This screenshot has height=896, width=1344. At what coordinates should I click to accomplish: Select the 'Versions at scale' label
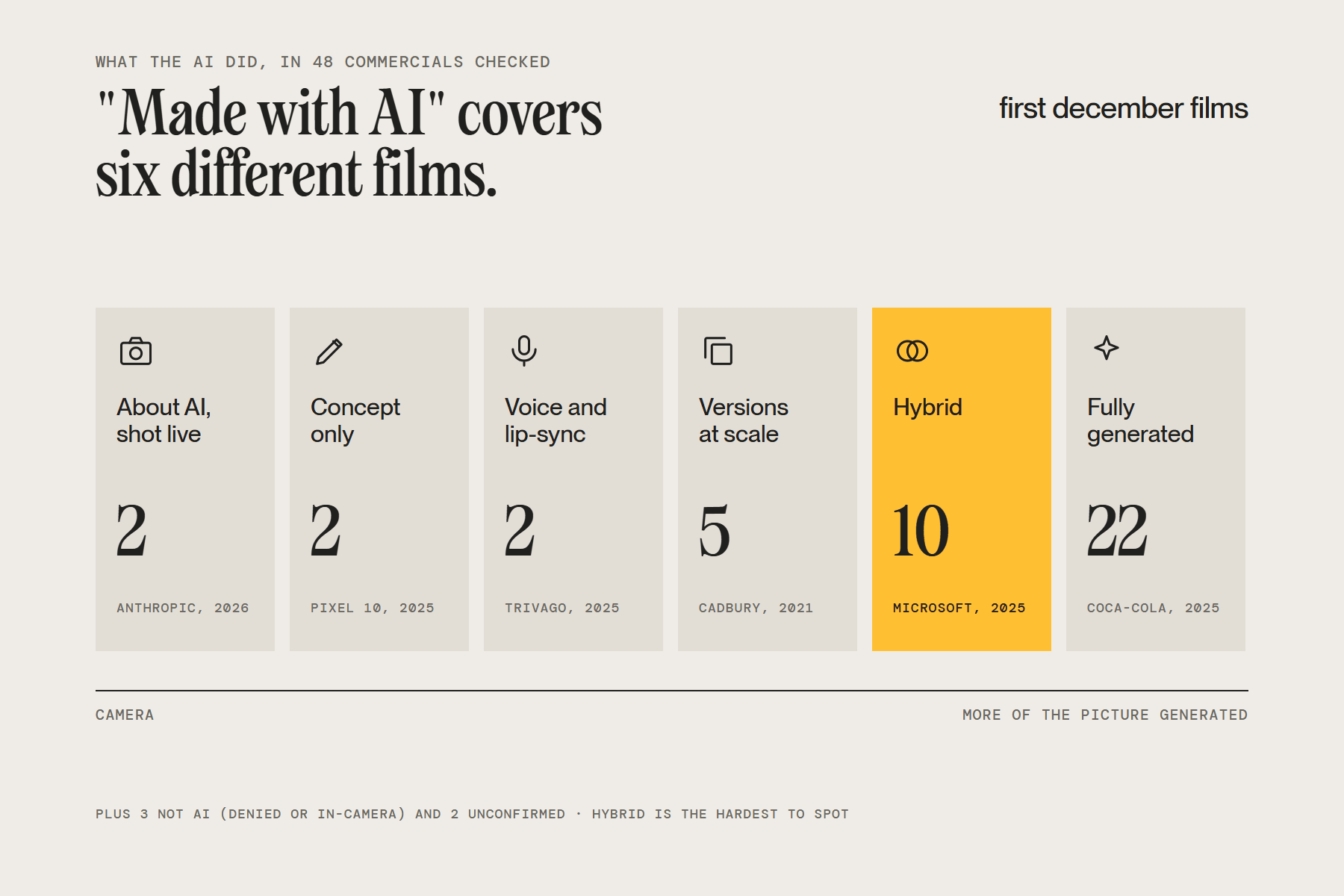[x=744, y=420]
